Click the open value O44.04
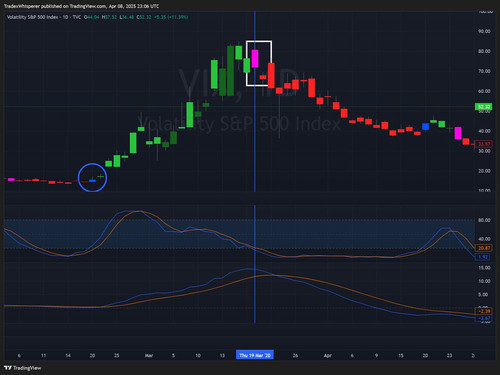This screenshot has width=500, height=375. point(91,17)
